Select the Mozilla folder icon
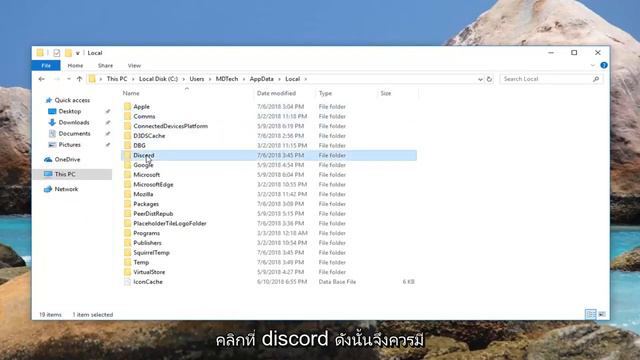Image resolution: width=640 pixels, height=360 pixels. click(x=127, y=194)
